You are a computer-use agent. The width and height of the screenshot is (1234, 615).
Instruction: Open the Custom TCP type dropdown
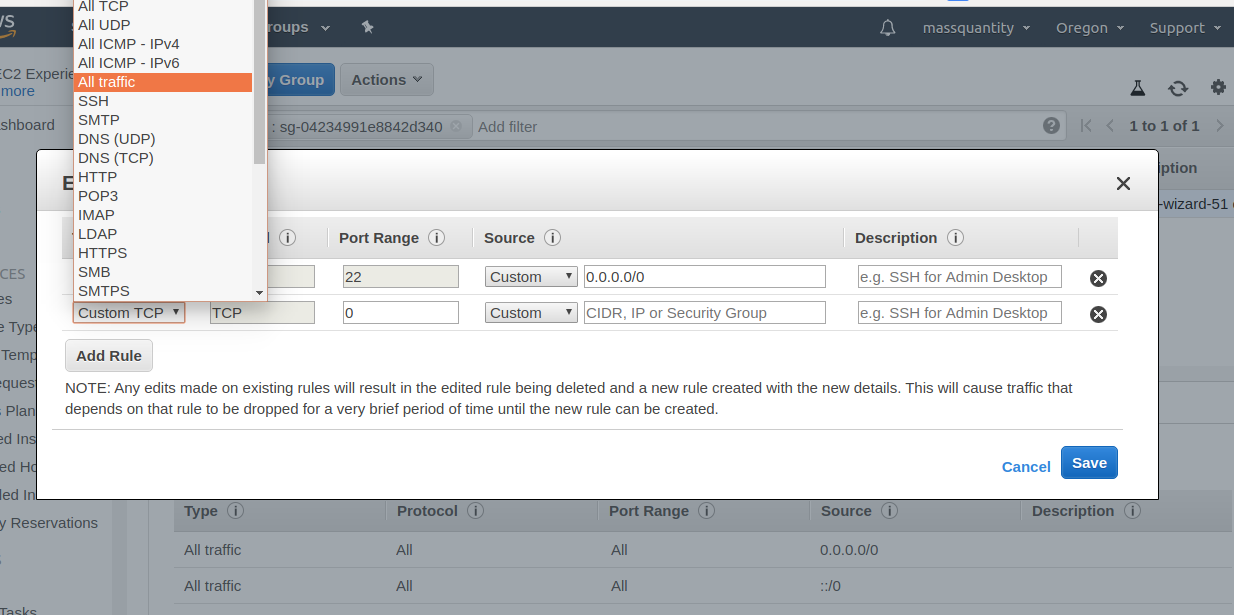tap(129, 313)
